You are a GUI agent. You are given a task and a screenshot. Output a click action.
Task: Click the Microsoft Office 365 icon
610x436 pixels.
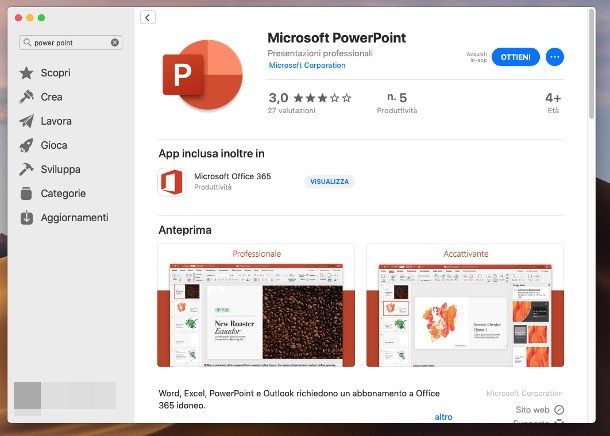[x=172, y=182]
